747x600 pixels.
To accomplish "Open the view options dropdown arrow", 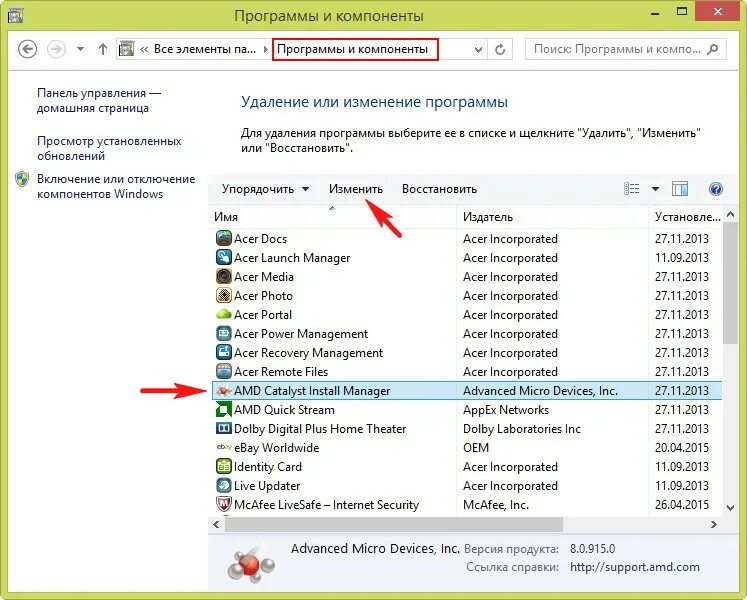I will click(x=656, y=189).
